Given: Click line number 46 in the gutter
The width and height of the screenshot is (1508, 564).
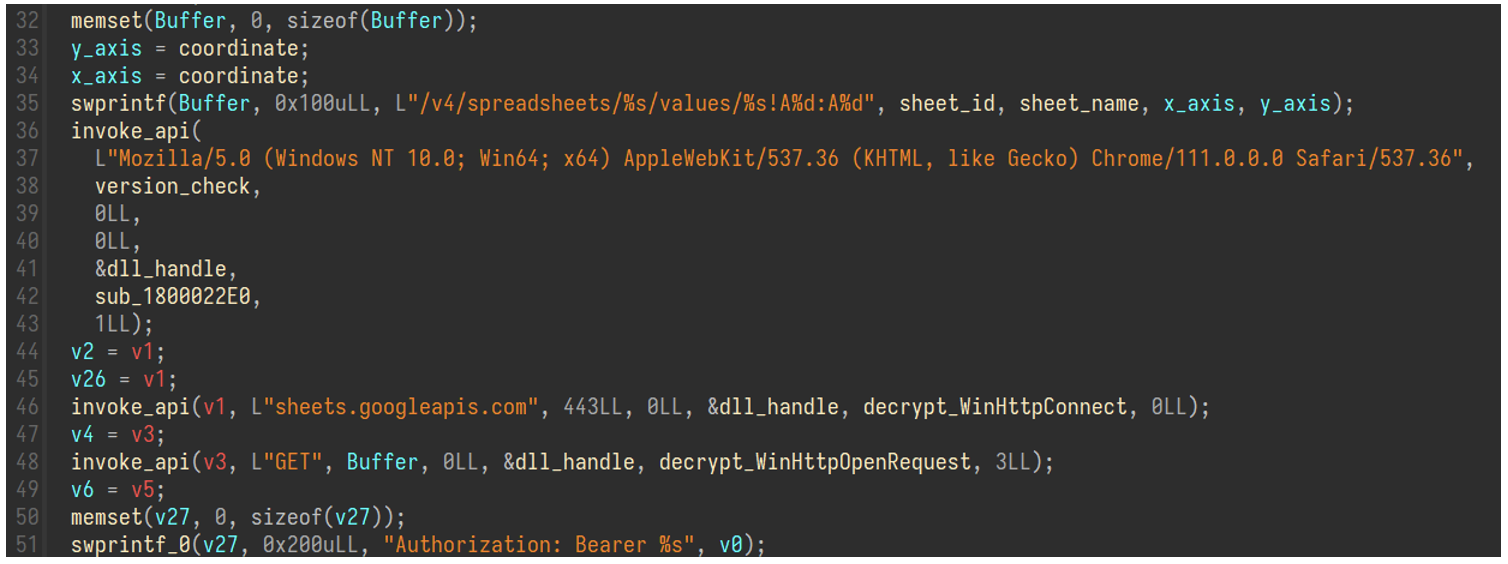Looking at the screenshot, I should [x=27, y=407].
